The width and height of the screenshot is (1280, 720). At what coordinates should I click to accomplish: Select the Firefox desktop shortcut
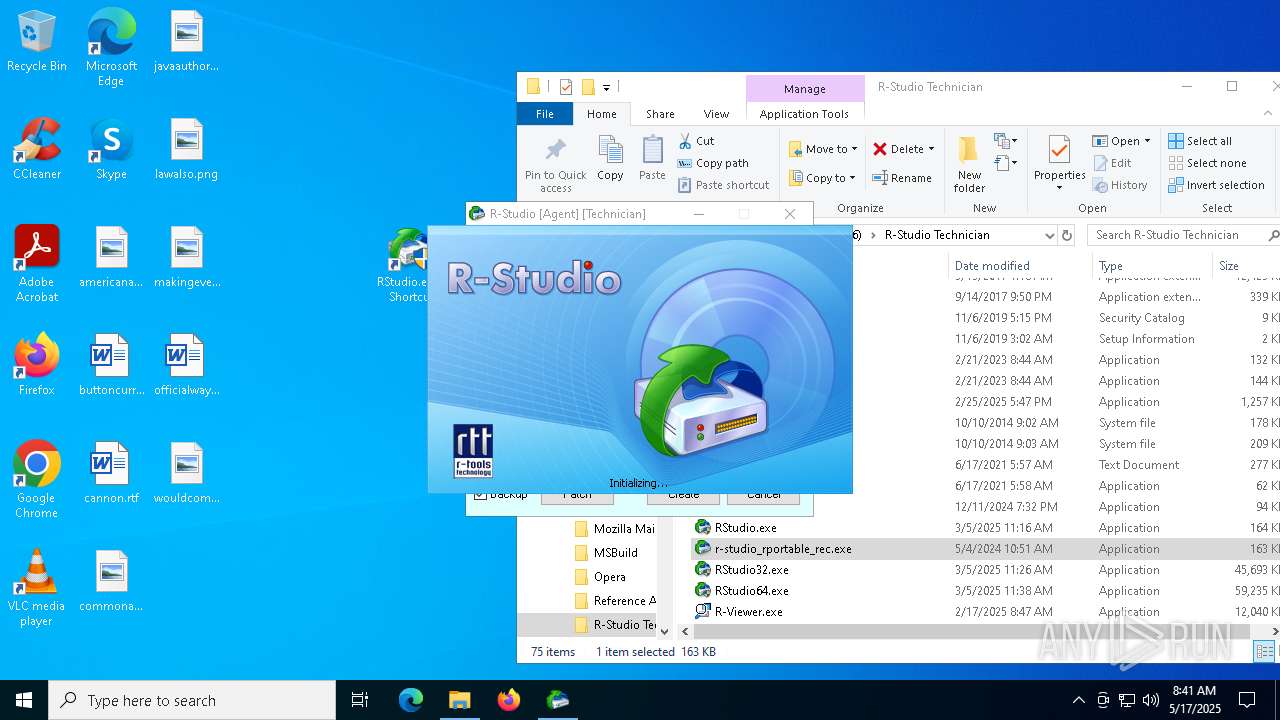pos(37,366)
